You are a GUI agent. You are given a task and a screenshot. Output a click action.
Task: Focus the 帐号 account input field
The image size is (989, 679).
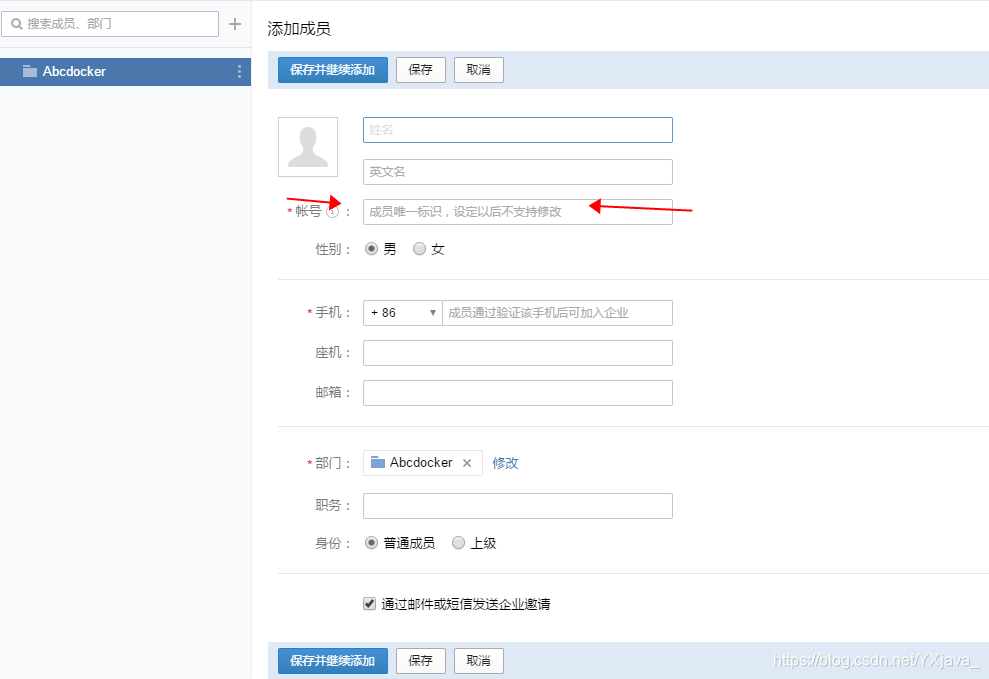coord(518,212)
